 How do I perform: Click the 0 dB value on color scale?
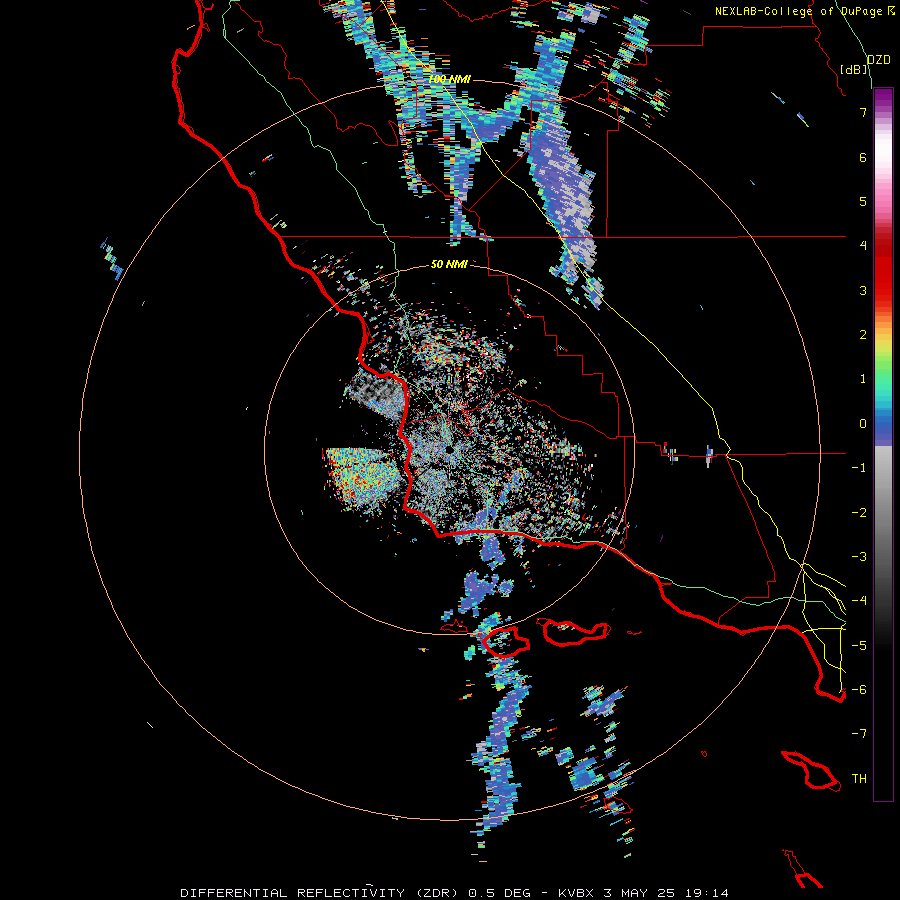[863, 424]
